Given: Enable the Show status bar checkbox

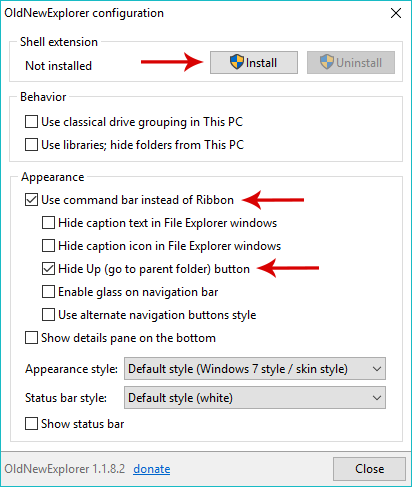Looking at the screenshot, I should coord(31,424).
